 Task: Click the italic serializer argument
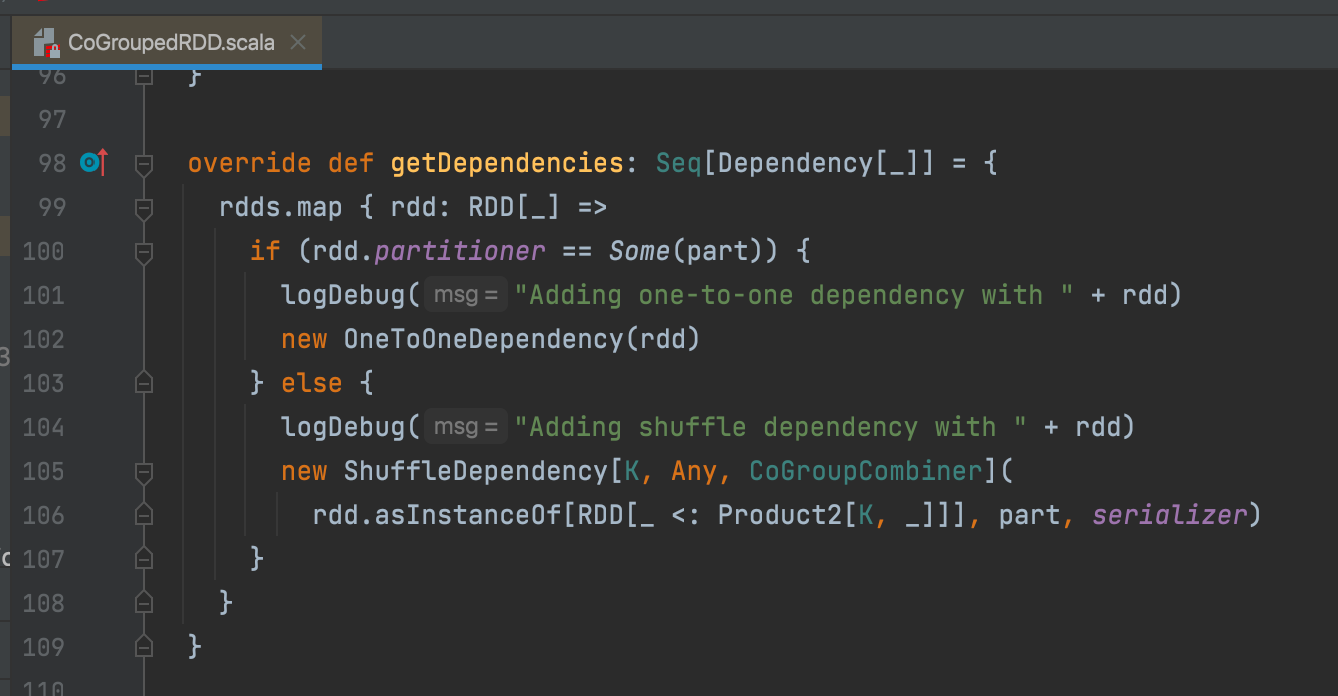tap(1169, 515)
